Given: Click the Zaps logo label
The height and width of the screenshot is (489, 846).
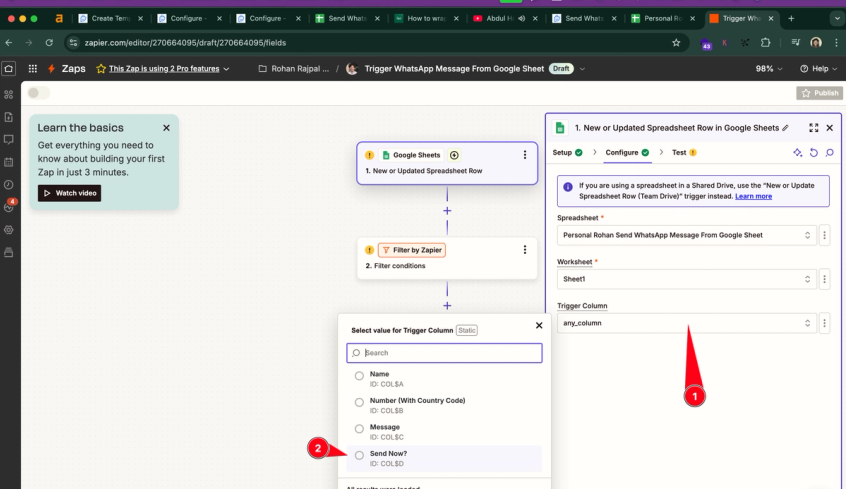Looking at the screenshot, I should (73, 69).
